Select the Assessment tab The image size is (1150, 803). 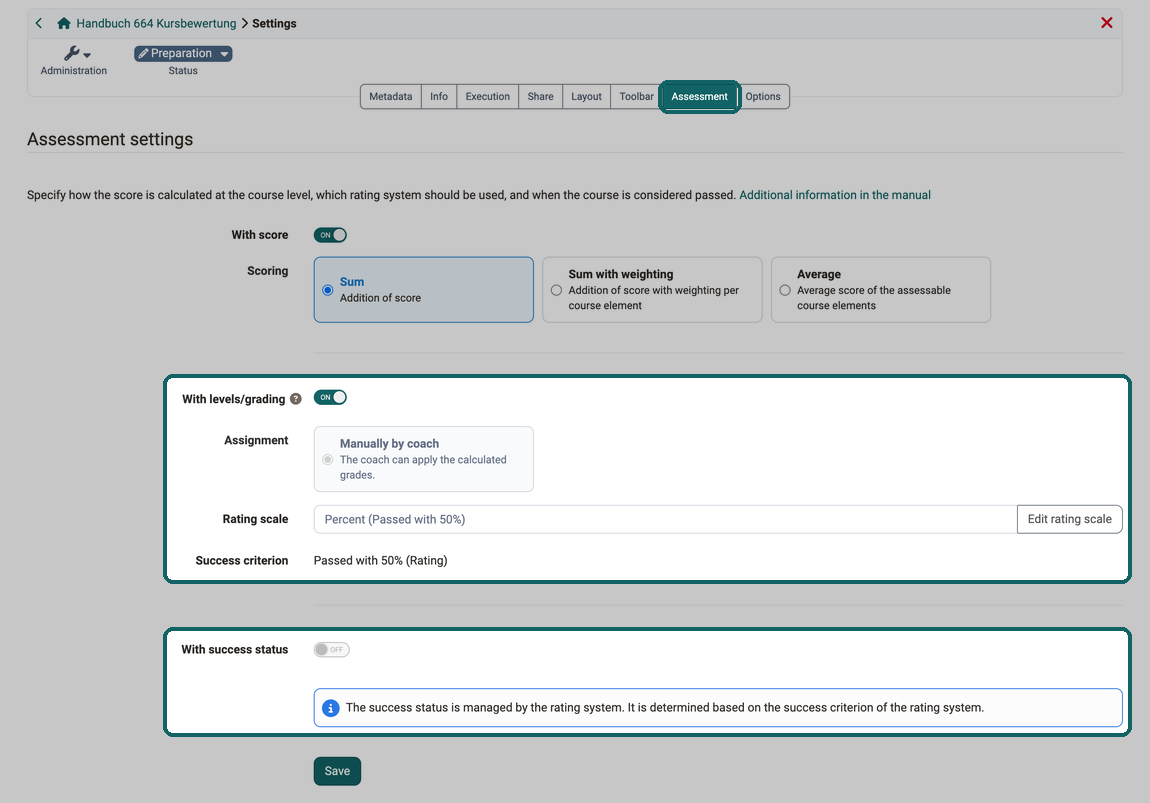[x=700, y=97]
